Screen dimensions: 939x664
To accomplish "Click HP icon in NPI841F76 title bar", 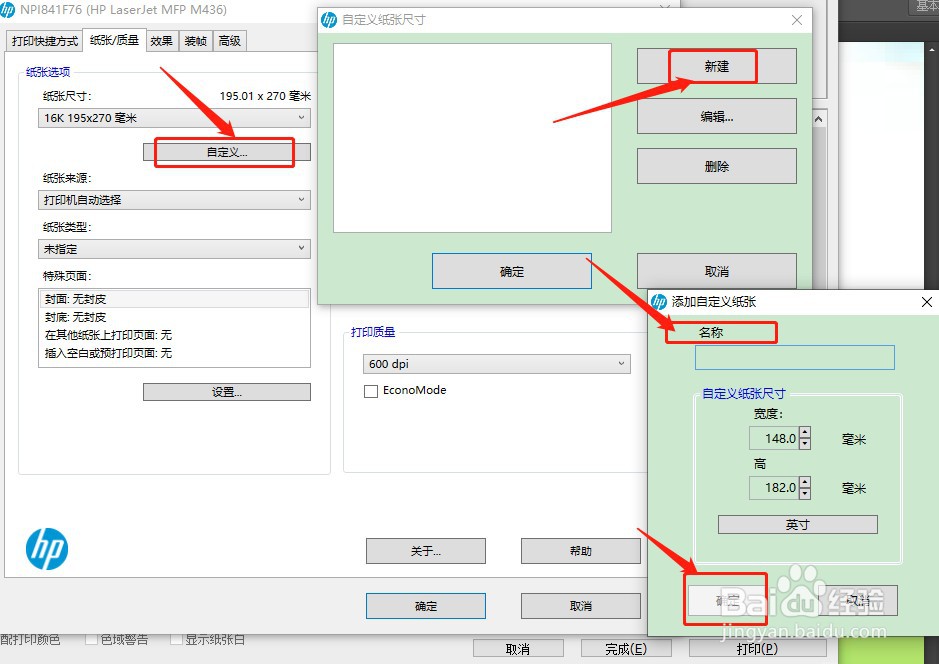I will click(x=7, y=9).
